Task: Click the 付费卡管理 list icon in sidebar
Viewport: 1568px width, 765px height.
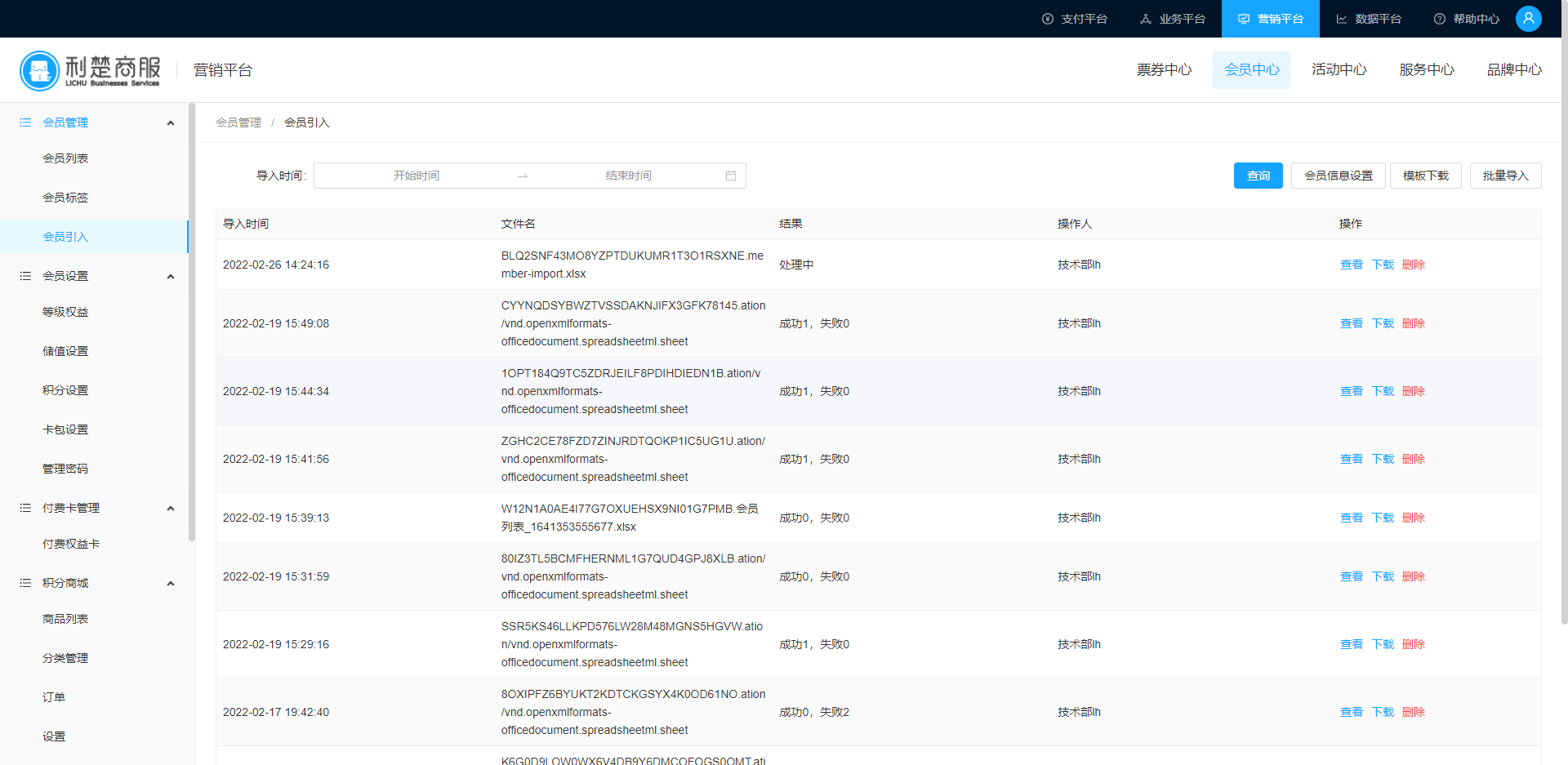Action: (x=25, y=508)
